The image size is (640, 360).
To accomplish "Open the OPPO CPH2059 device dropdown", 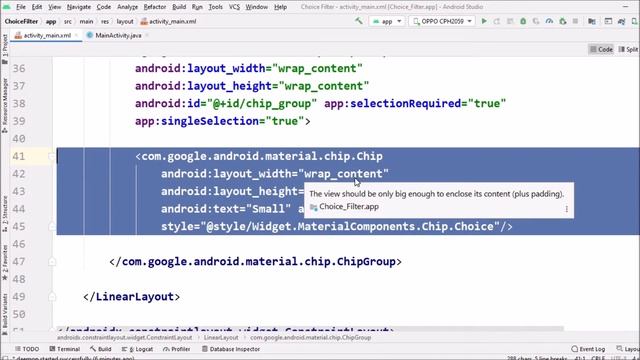I will click(442, 21).
